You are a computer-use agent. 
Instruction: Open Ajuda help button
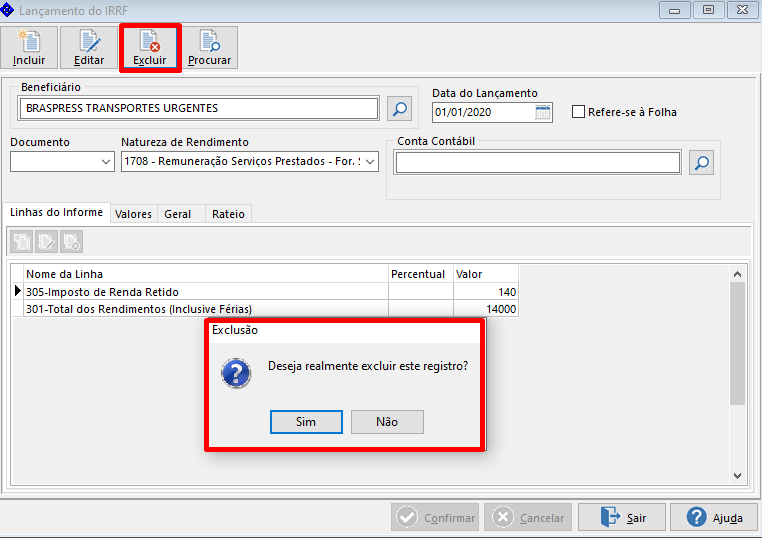coord(714,518)
